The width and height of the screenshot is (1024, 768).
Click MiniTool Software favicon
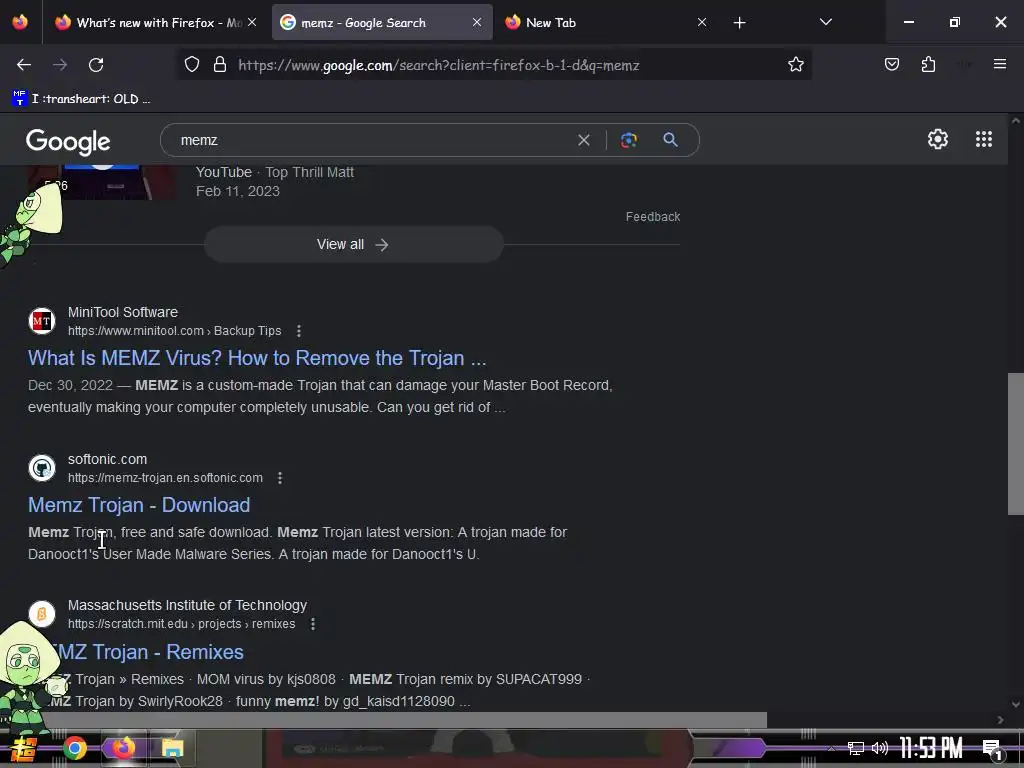[42, 321]
